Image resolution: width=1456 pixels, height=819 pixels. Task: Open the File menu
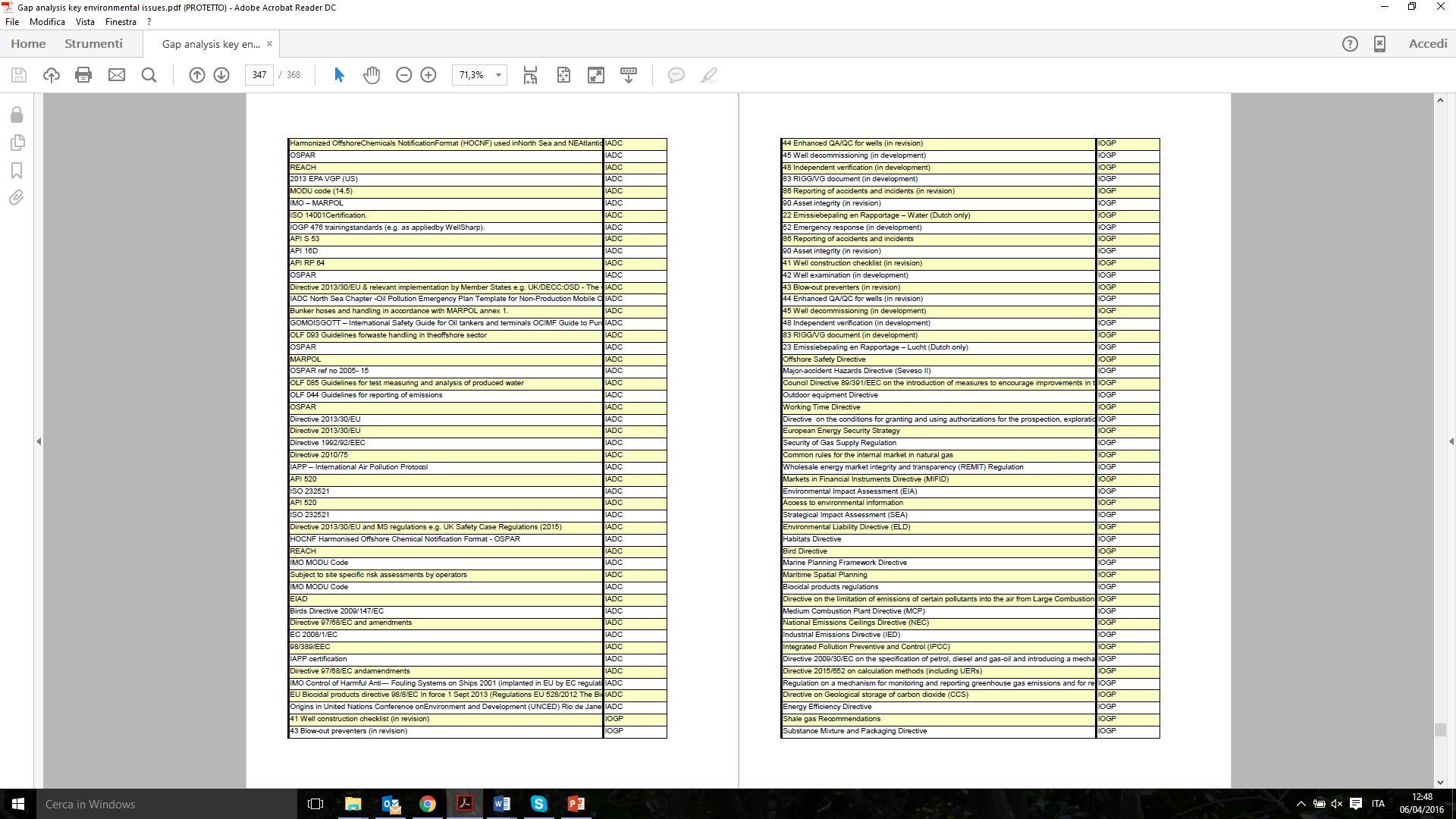coord(12,22)
